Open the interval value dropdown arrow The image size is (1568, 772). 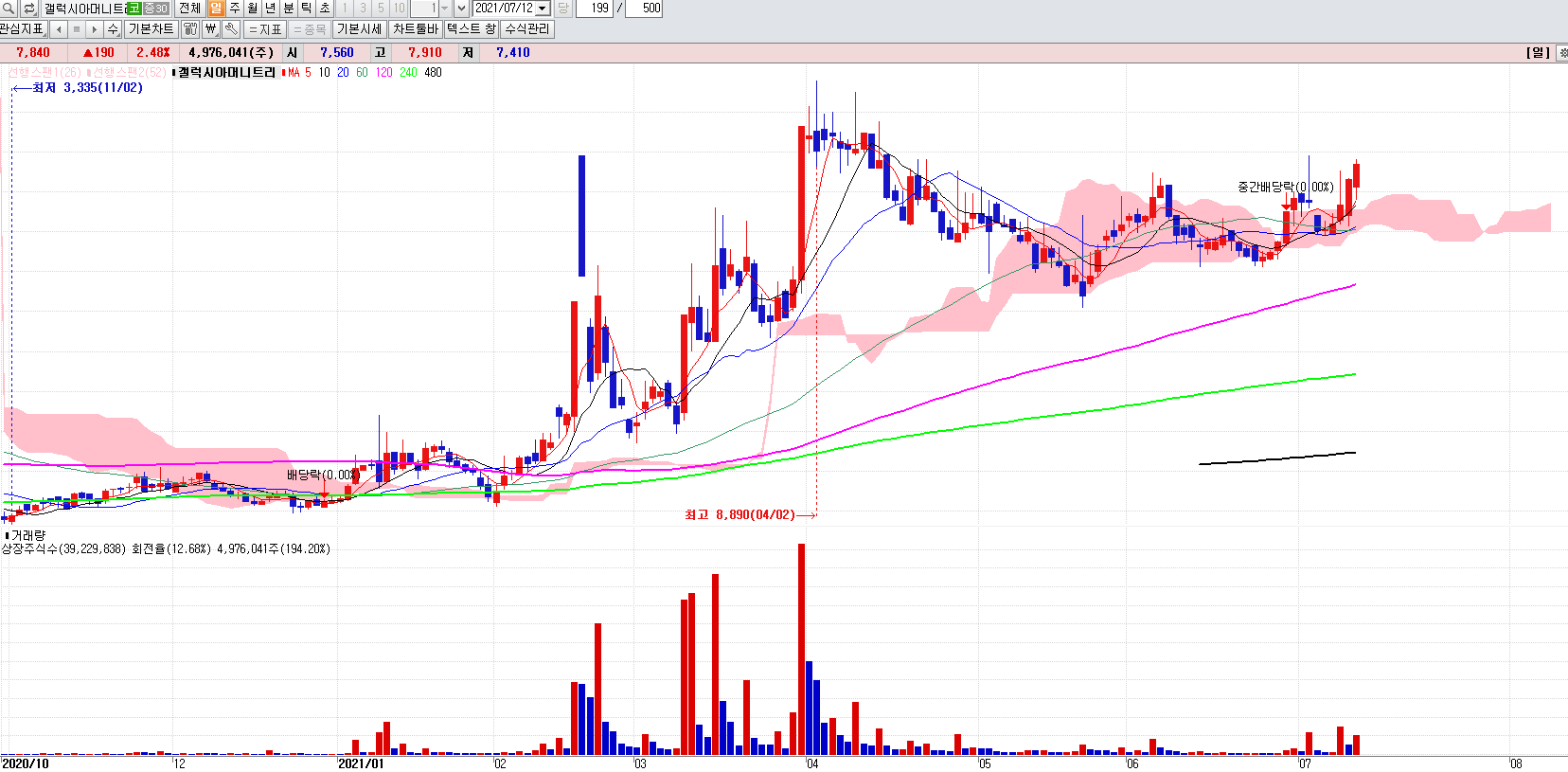(x=444, y=9)
